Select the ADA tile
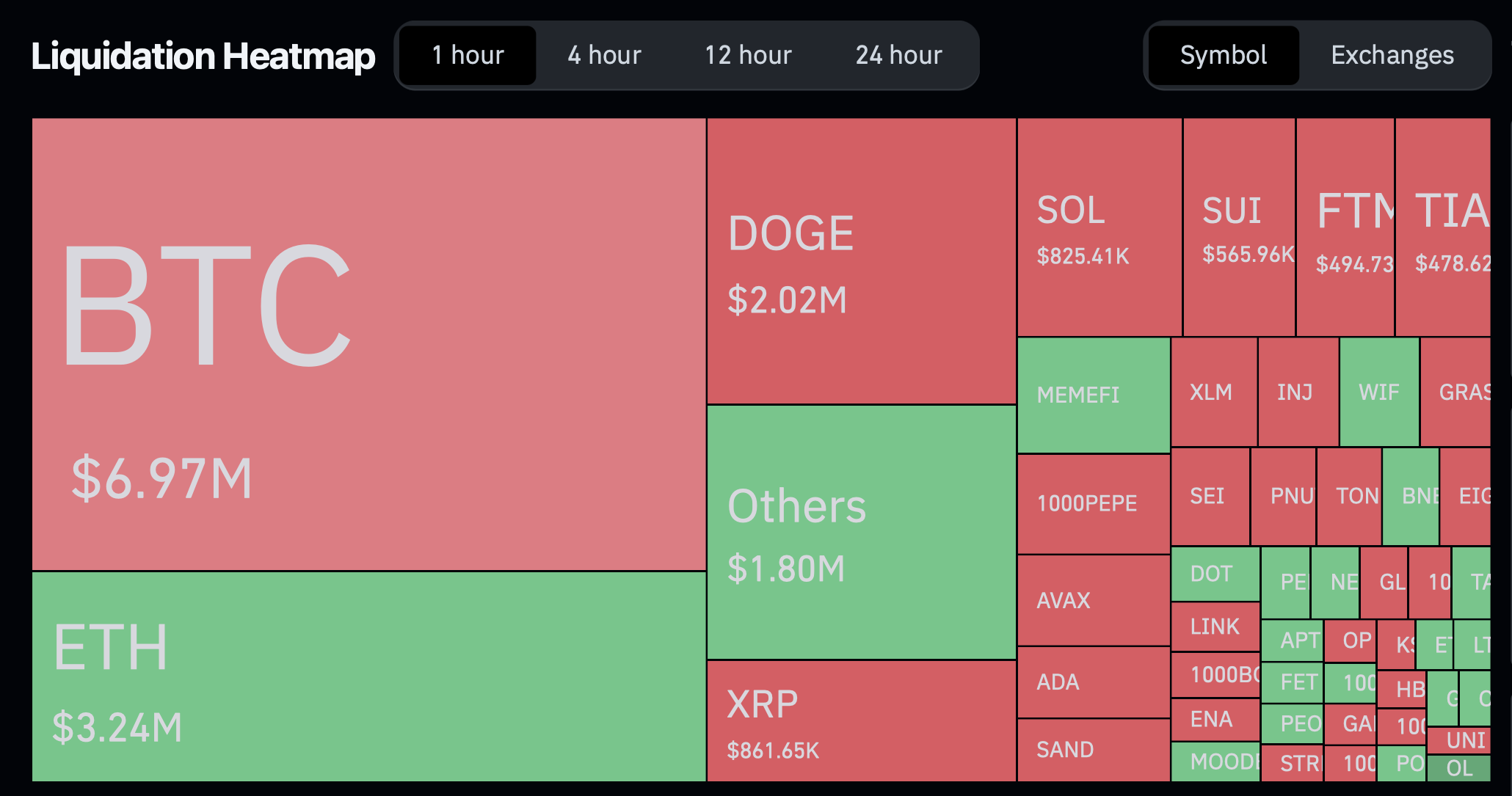Image resolution: width=1512 pixels, height=796 pixels. pos(1094,682)
